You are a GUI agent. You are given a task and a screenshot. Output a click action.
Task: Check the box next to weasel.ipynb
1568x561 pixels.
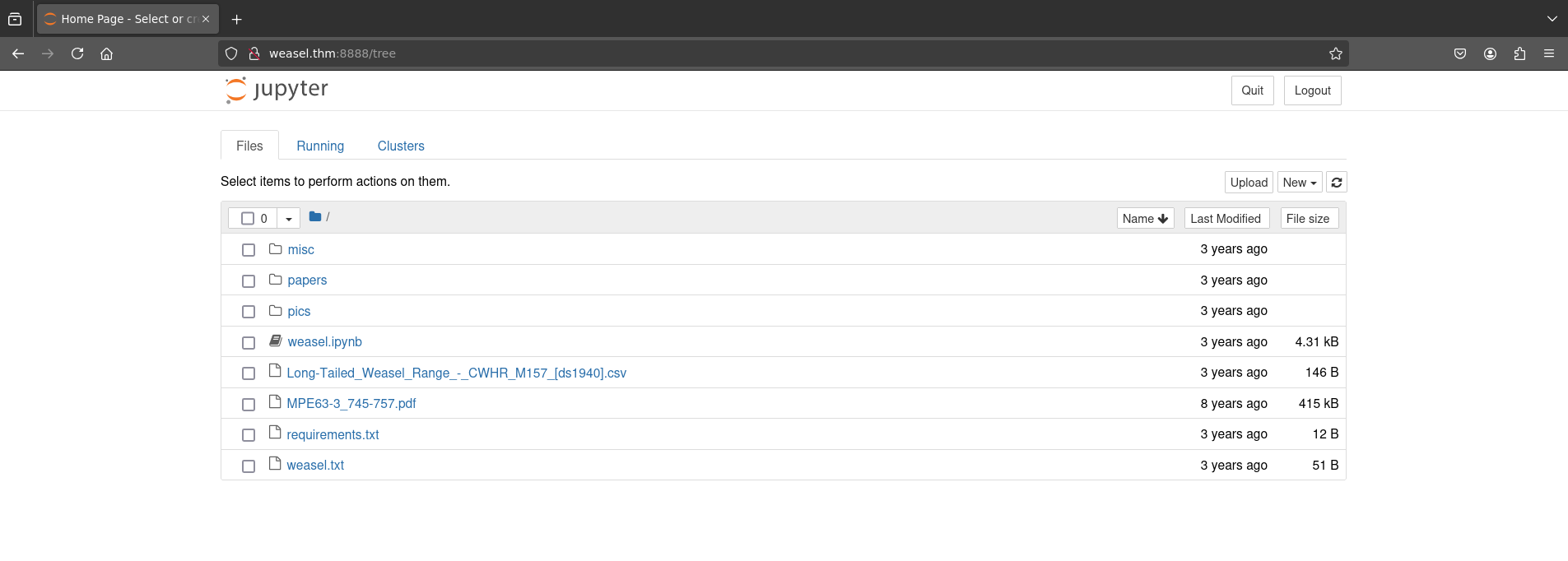tap(249, 342)
